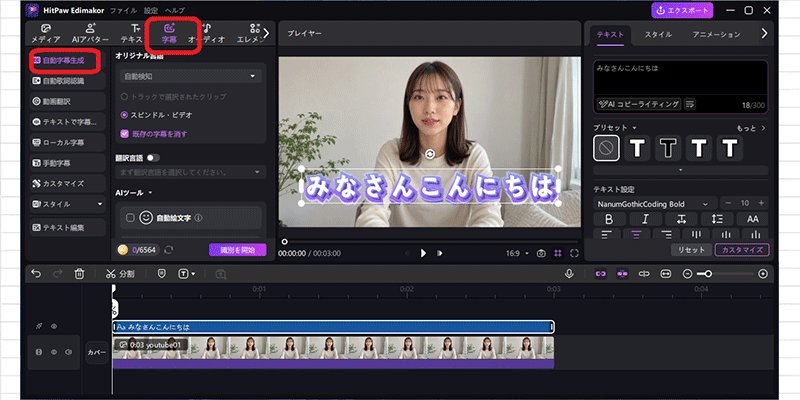Screen dimensions: 800x400
Task: Add a marker with the shield icon
Action: click(x=162, y=274)
